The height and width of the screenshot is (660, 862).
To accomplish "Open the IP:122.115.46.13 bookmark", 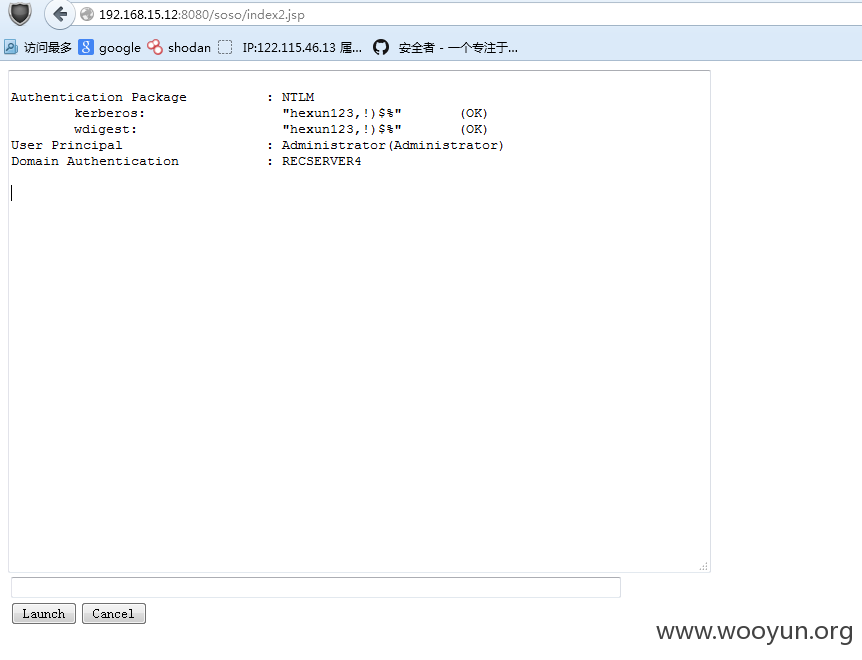I will click(290, 48).
